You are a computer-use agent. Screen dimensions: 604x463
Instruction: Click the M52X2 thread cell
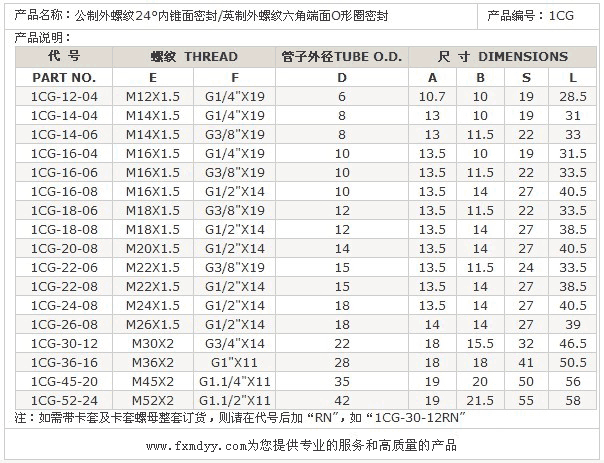click(x=152, y=399)
